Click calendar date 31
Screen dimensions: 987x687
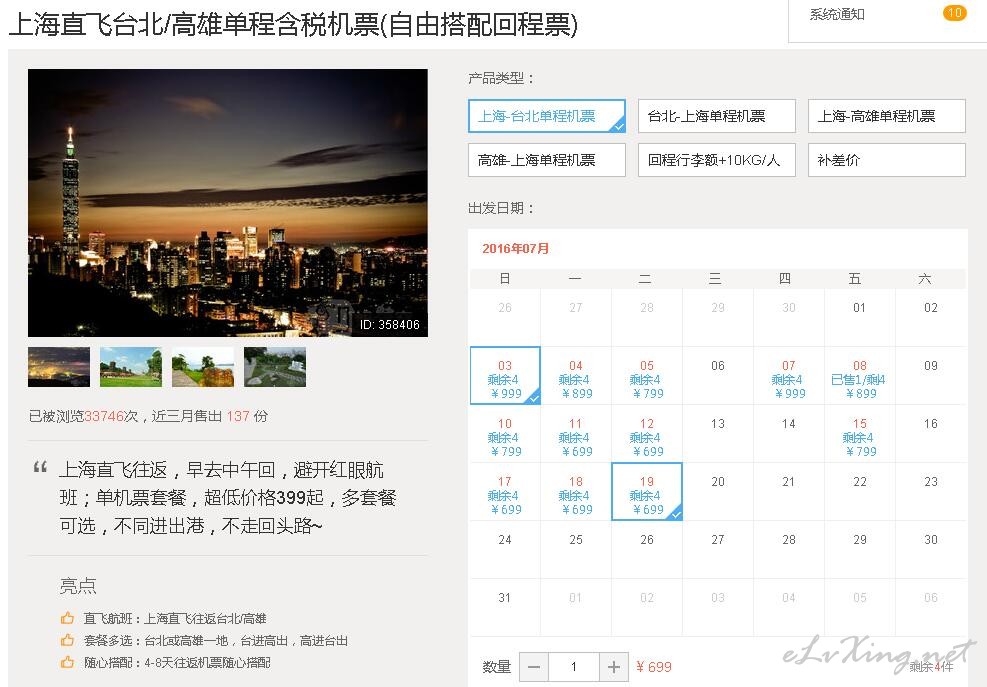point(505,607)
